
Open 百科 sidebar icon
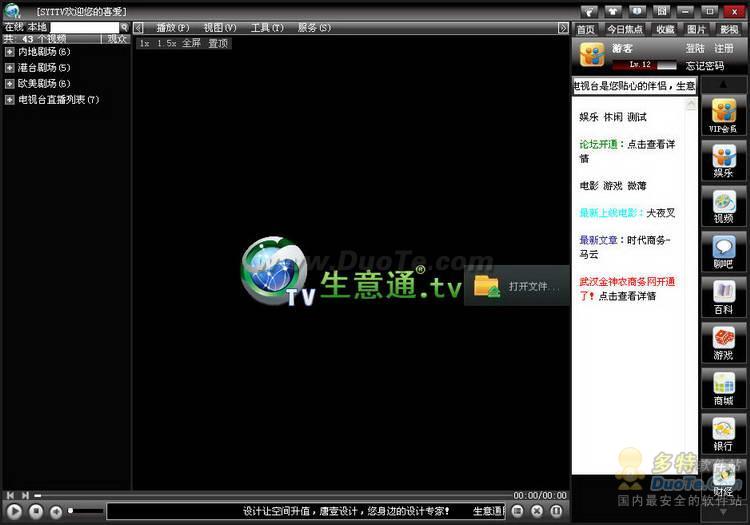click(723, 297)
